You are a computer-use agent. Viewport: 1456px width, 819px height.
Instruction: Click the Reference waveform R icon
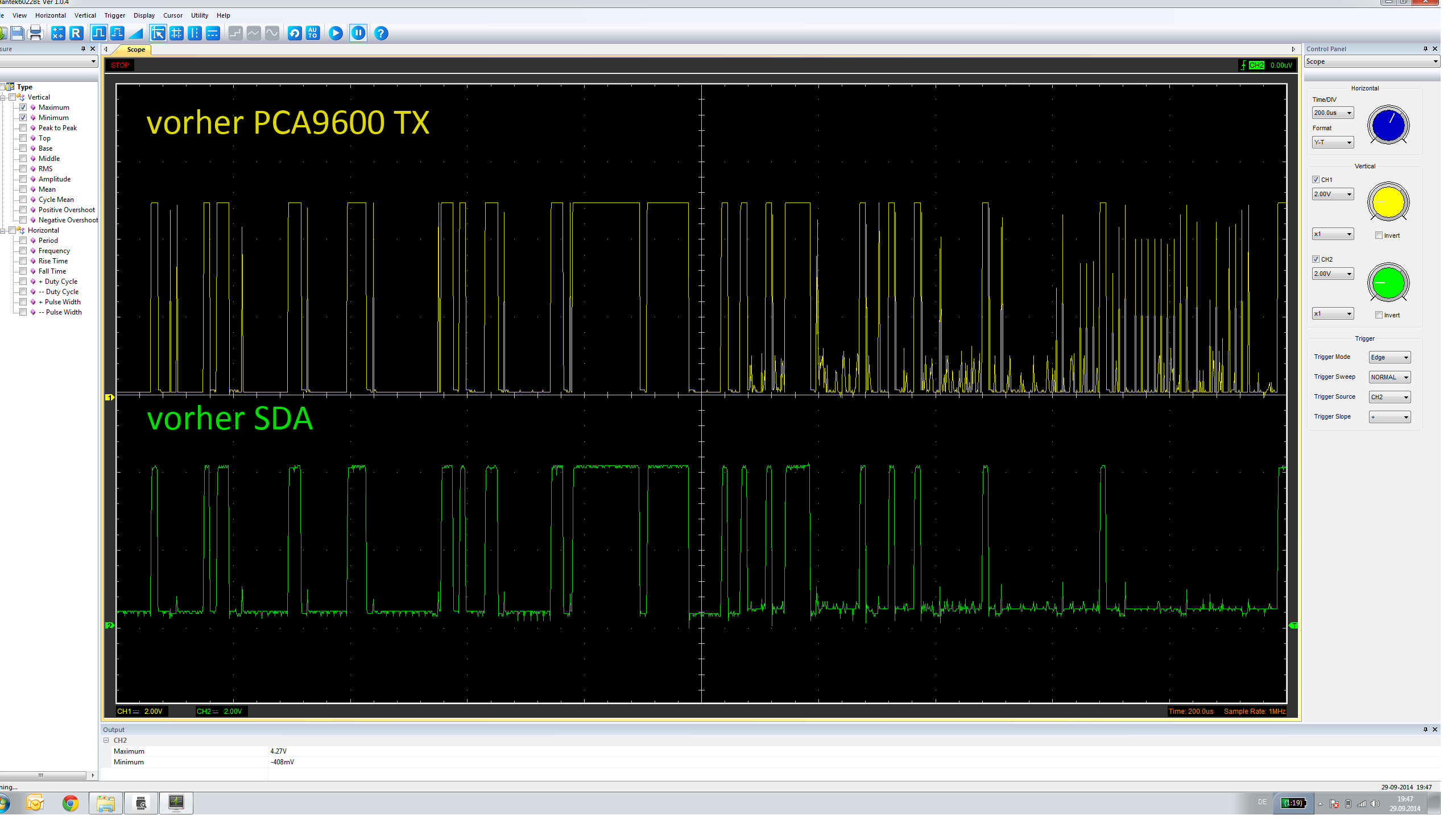pos(76,34)
